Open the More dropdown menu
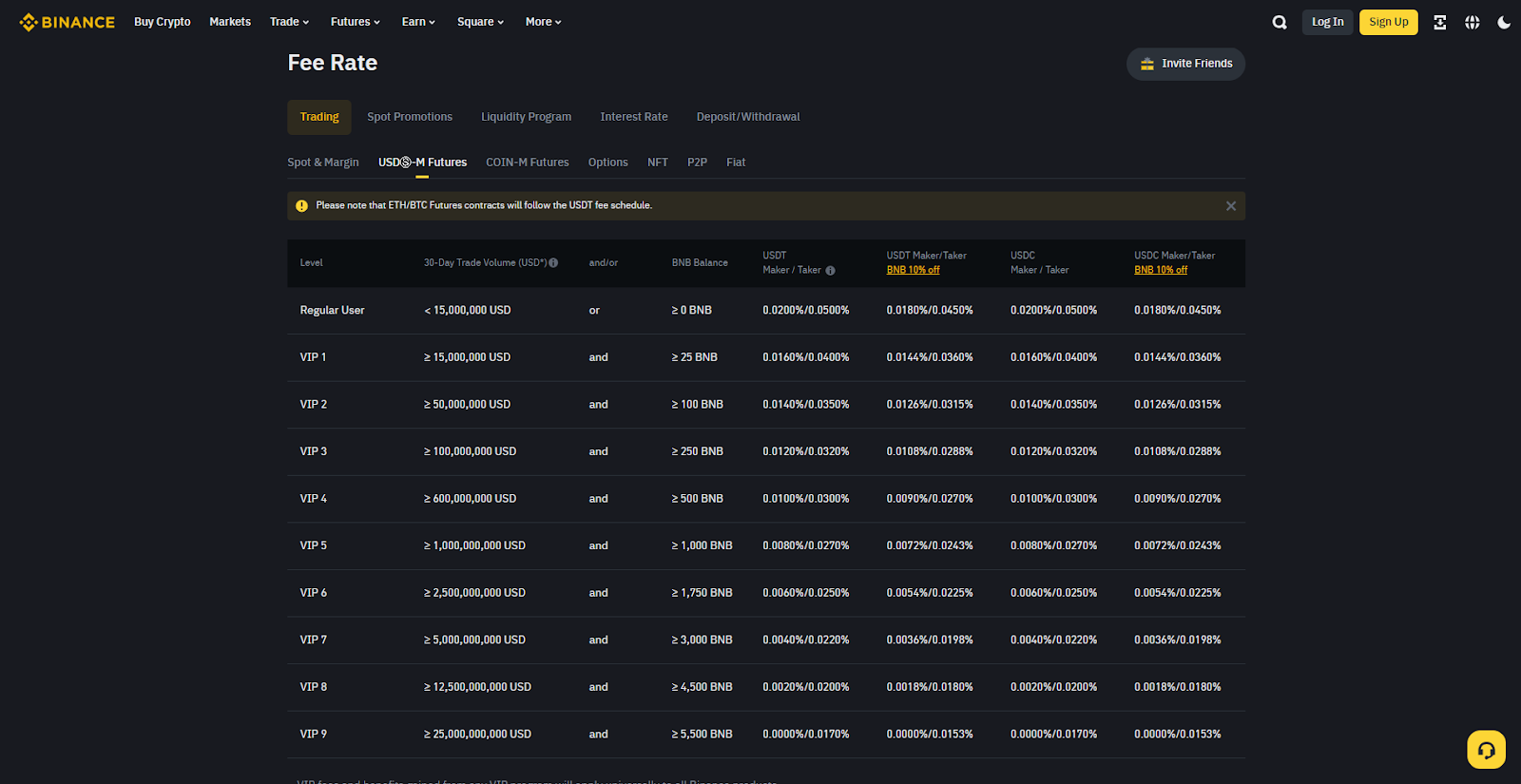The height and width of the screenshot is (784, 1521). pyautogui.click(x=544, y=22)
